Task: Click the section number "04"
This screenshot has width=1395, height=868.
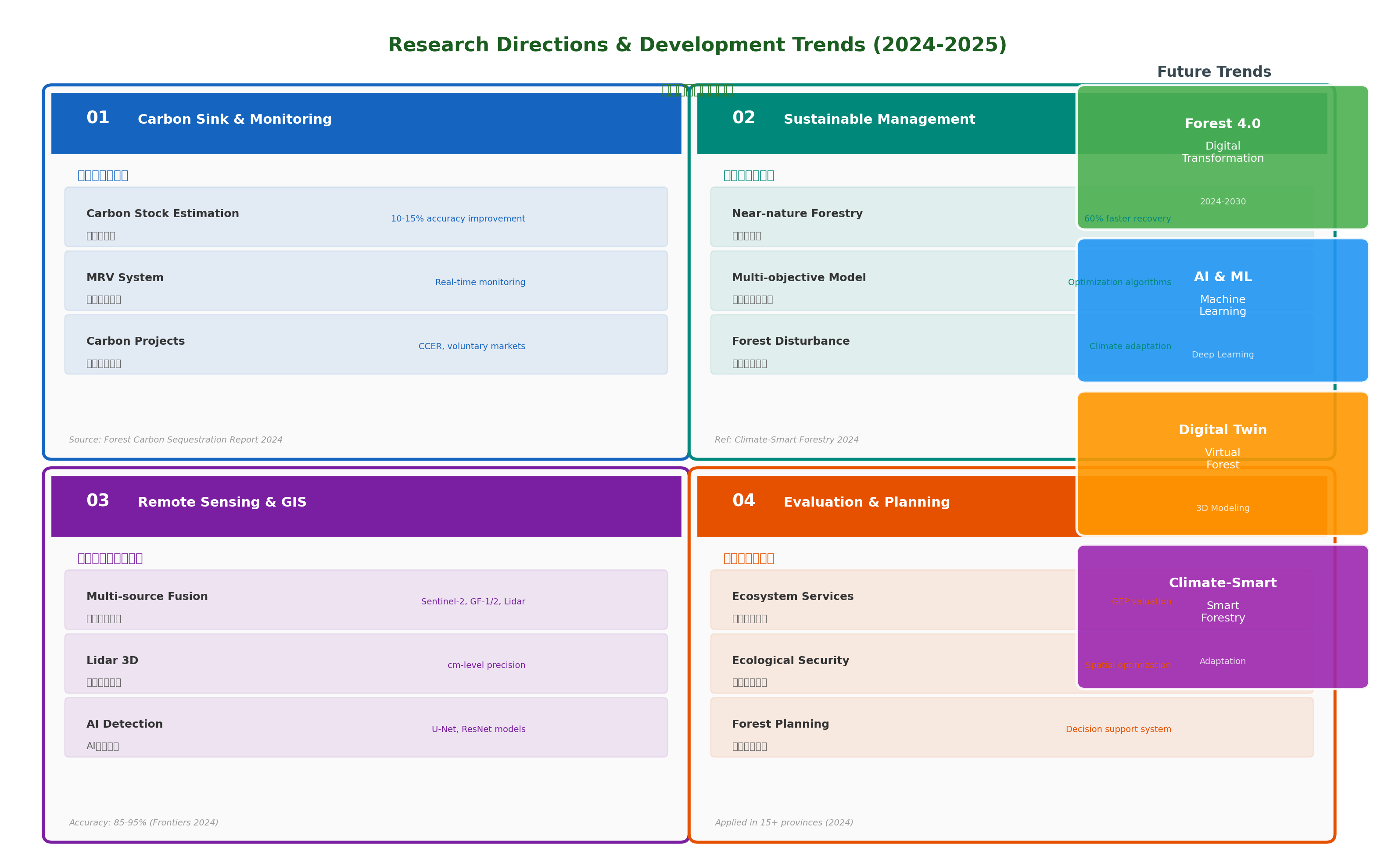Action: [744, 500]
